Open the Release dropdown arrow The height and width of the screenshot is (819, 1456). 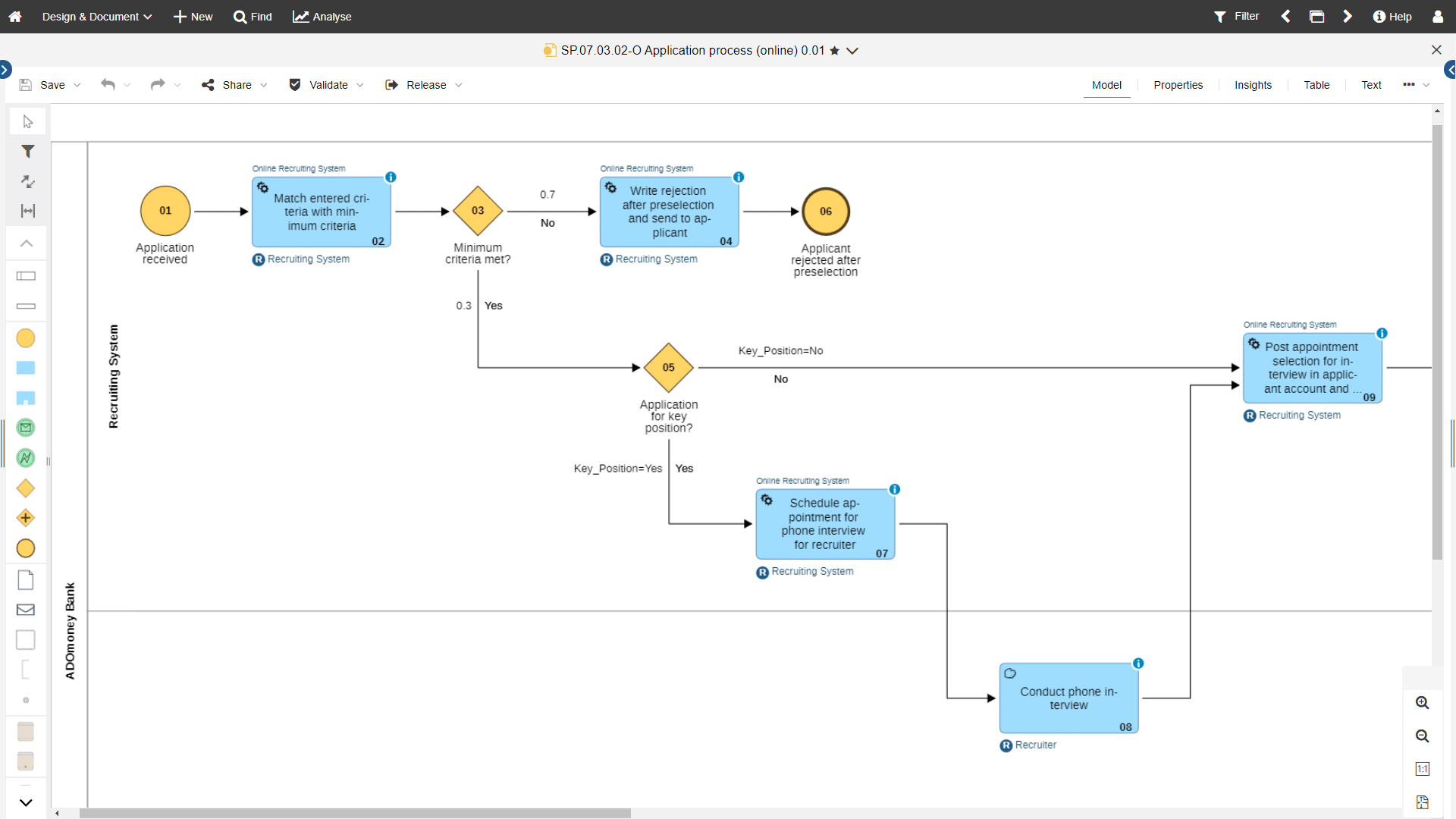point(459,85)
